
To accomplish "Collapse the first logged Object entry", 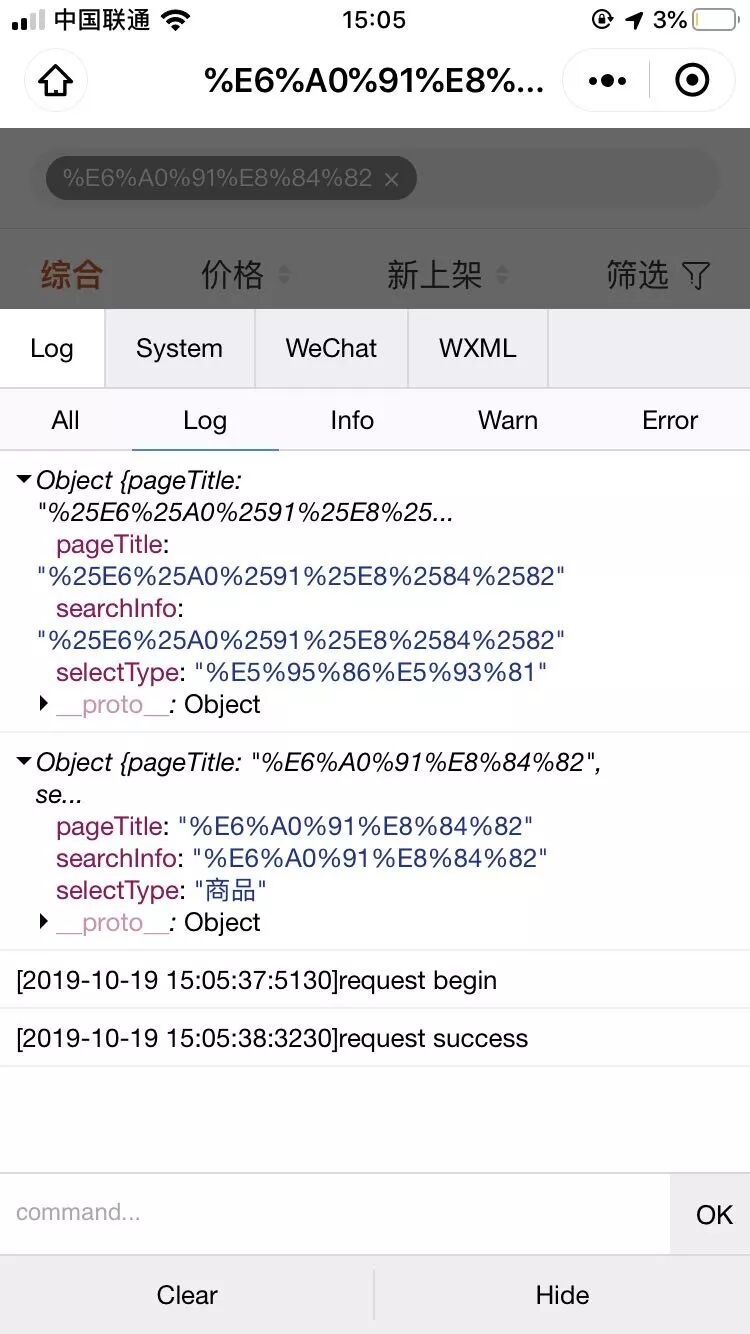I will click(24, 480).
